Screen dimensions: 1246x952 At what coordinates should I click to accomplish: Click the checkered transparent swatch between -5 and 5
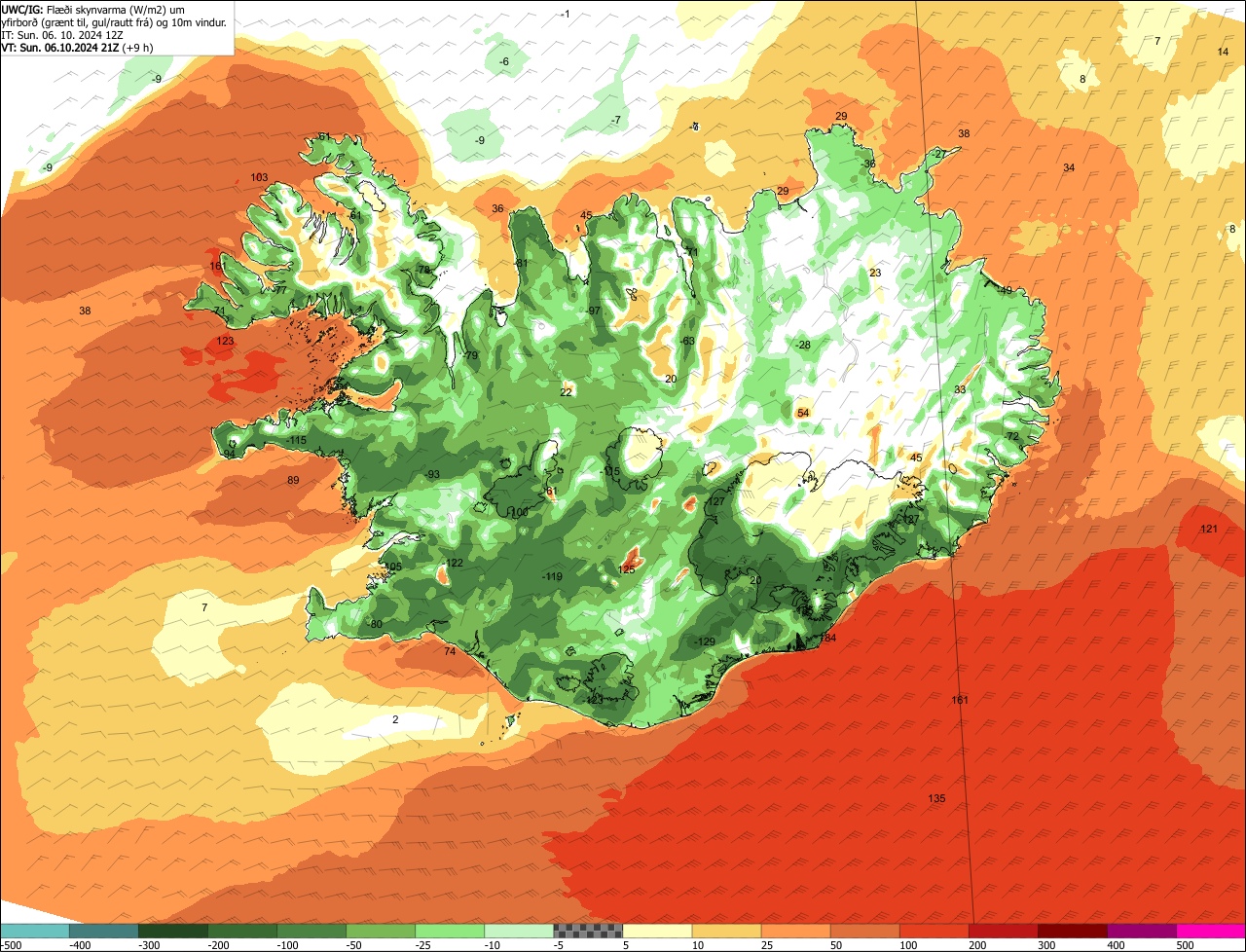588,931
